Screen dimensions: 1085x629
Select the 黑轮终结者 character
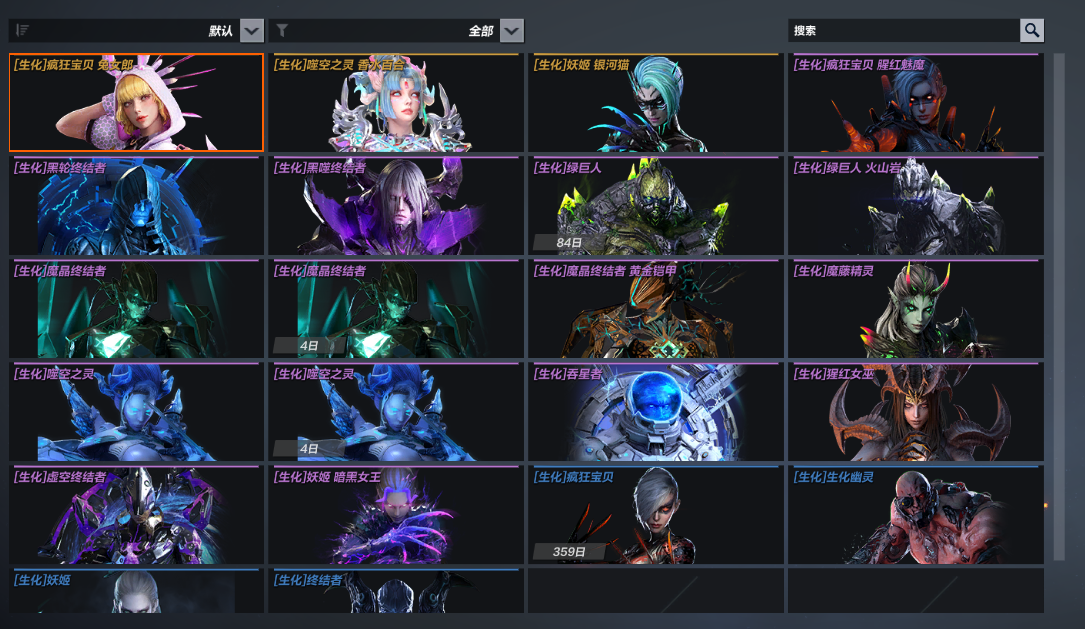pyautogui.click(x=136, y=206)
